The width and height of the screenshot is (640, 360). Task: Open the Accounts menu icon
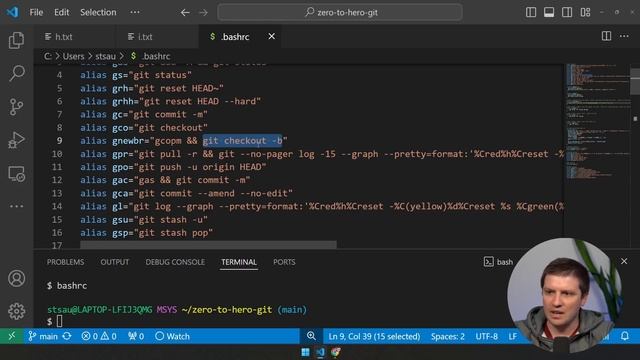coord(16,278)
